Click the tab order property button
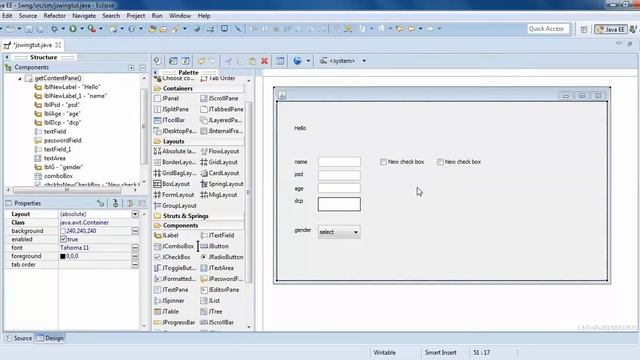Screen dimensions: 640x360 (x=135, y=265)
